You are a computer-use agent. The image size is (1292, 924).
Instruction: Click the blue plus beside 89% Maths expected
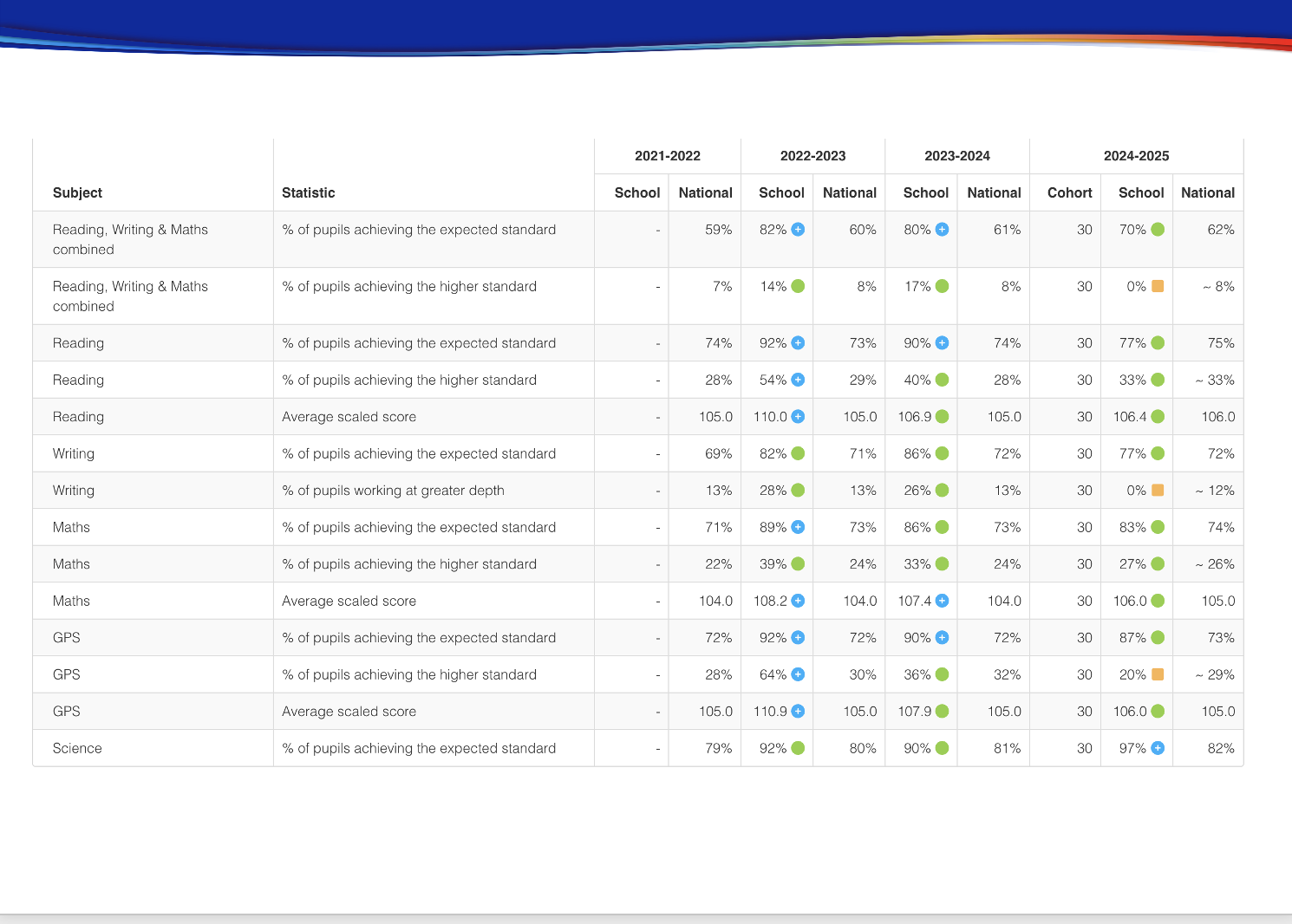point(798,527)
